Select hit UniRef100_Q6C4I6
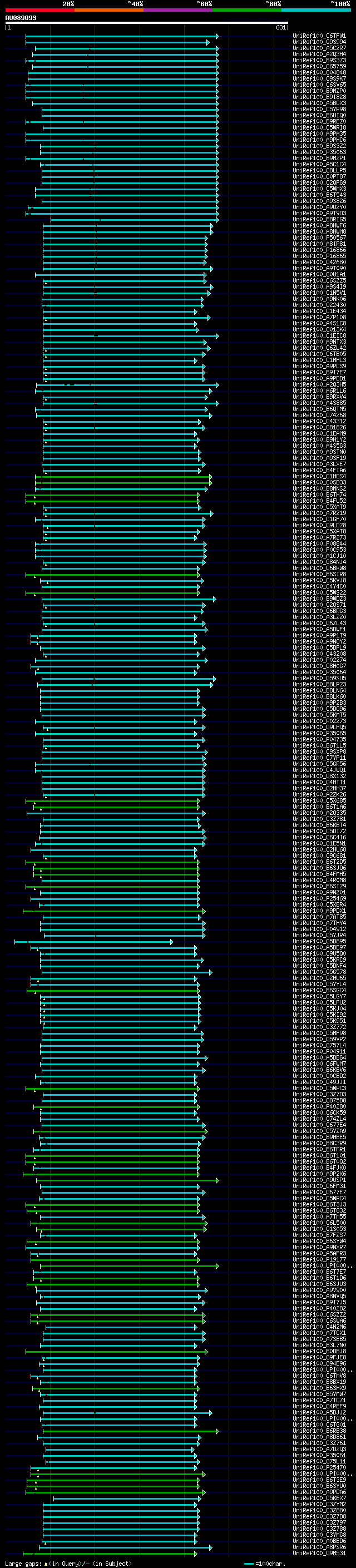Viewport: 356px width, 1568px height. click(x=319, y=837)
